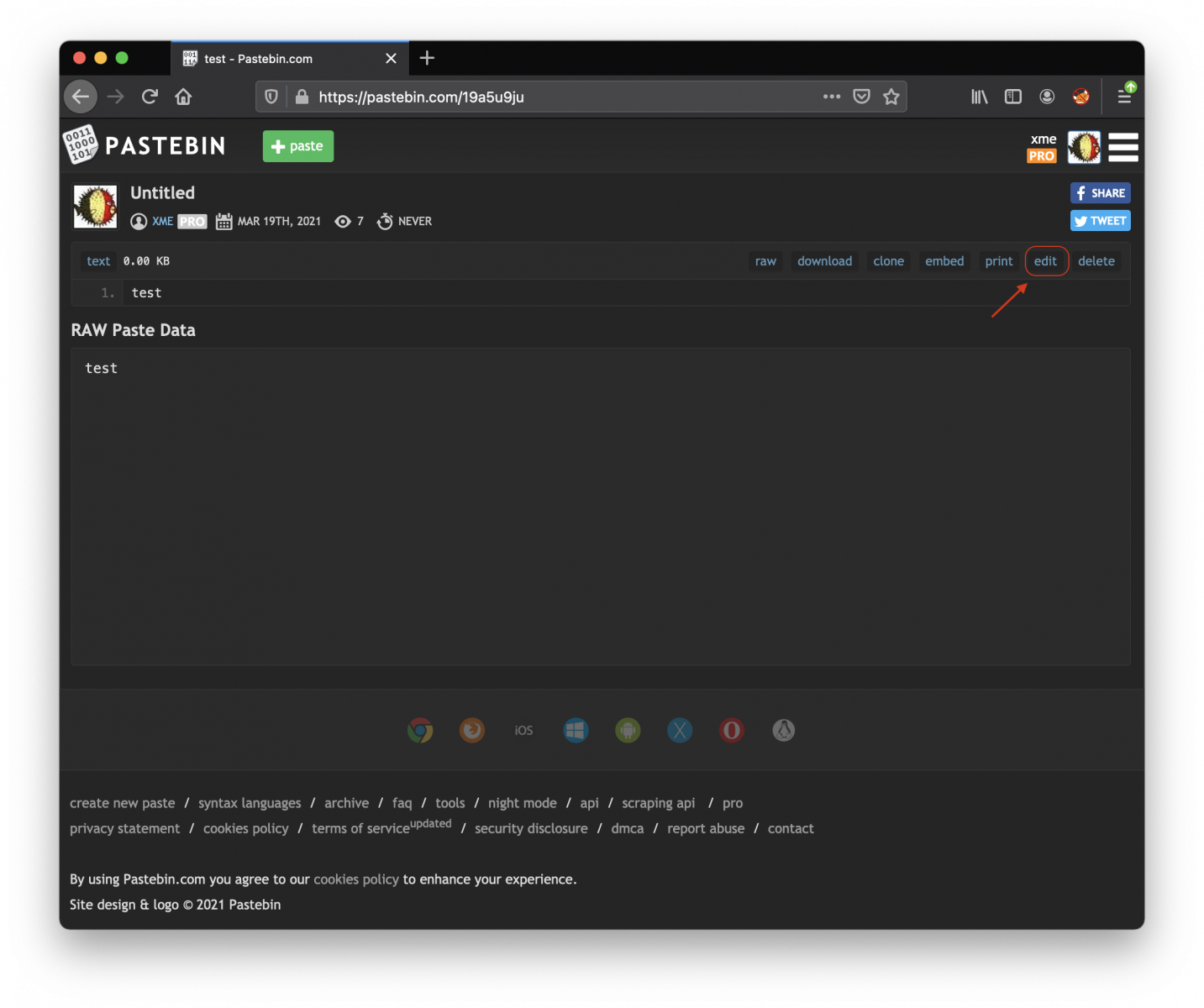Toggle night mode in footer
Image resolution: width=1204 pixels, height=1008 pixels.
pyautogui.click(x=522, y=803)
